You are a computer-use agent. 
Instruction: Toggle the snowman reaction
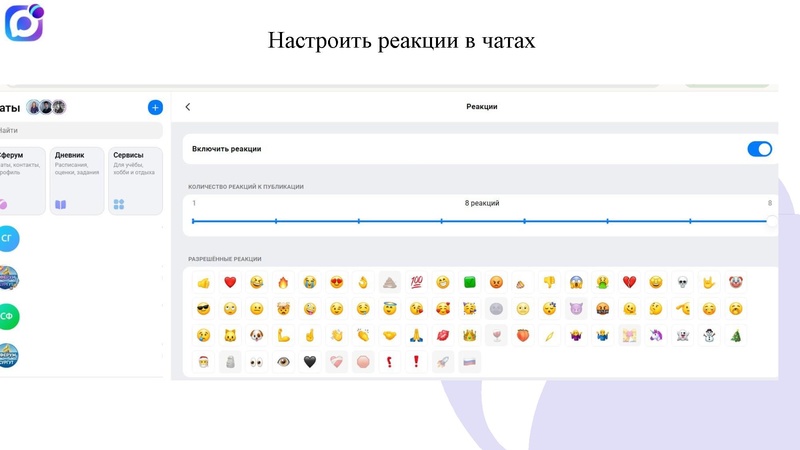click(x=709, y=335)
